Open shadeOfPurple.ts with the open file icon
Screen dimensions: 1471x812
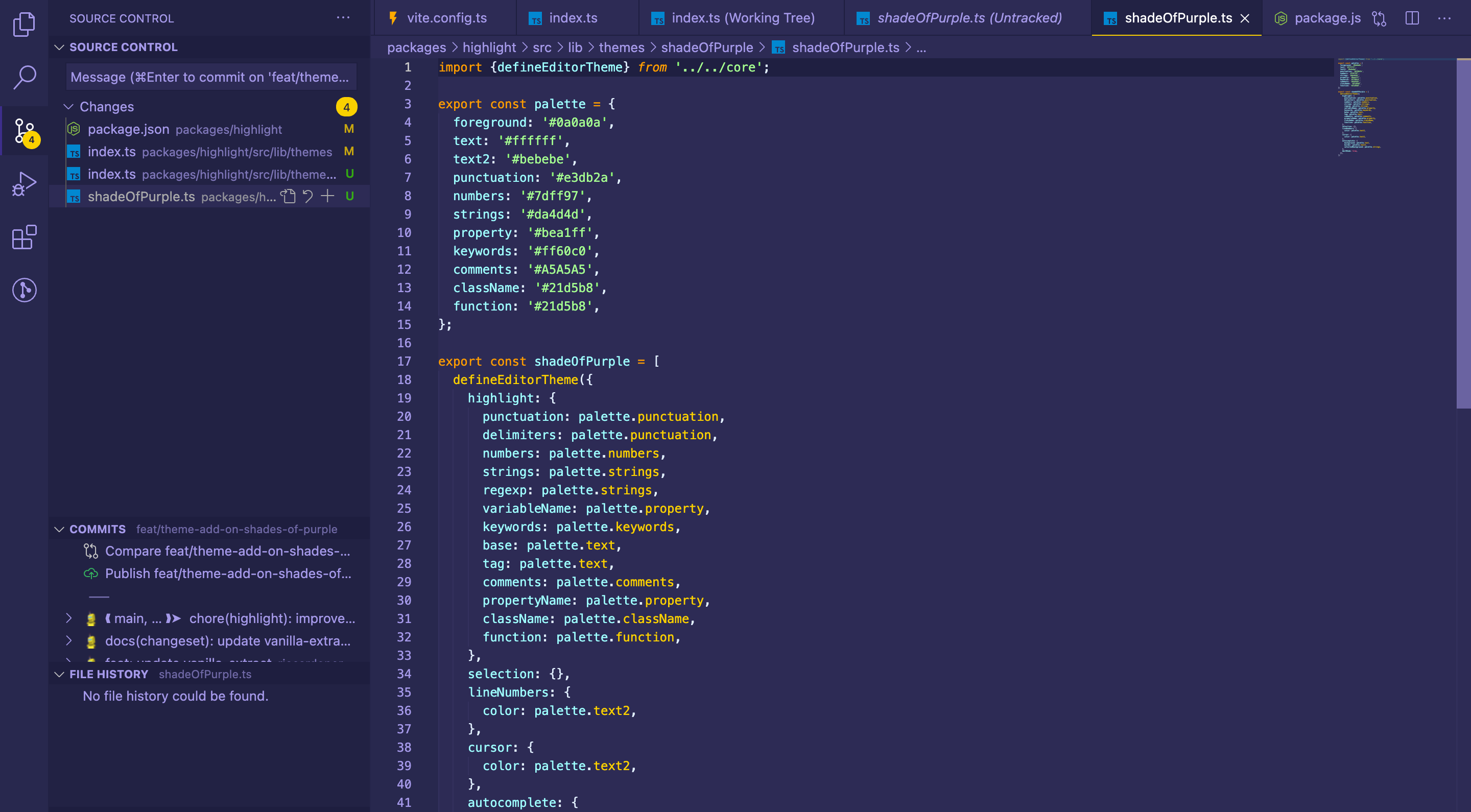(x=289, y=196)
